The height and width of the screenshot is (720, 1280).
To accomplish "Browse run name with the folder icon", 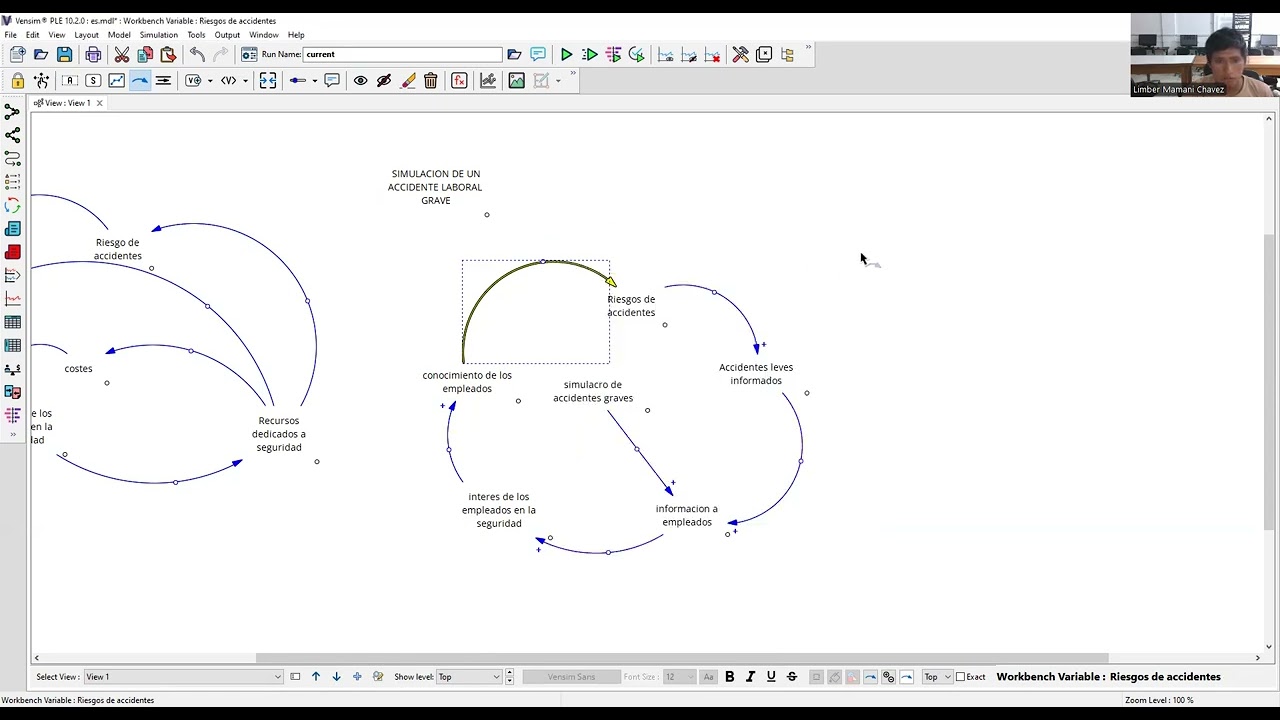I will pos(514,54).
